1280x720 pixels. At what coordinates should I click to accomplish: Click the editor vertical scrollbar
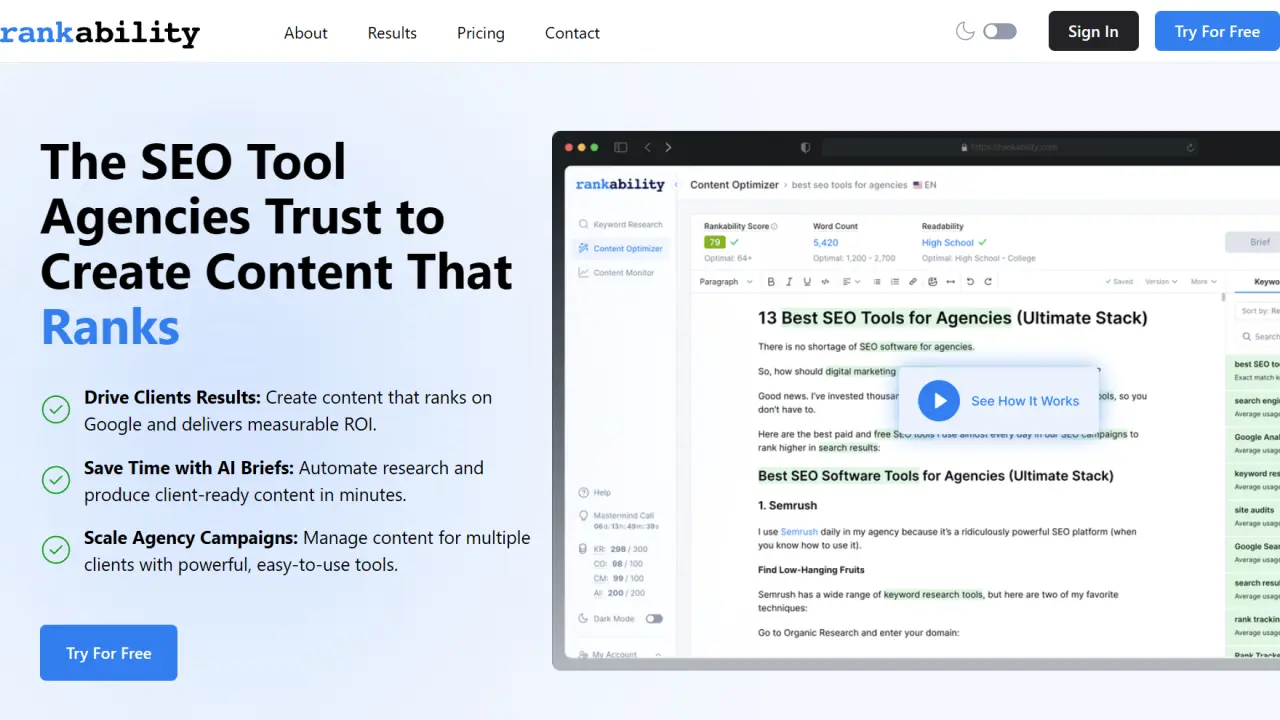click(1224, 298)
